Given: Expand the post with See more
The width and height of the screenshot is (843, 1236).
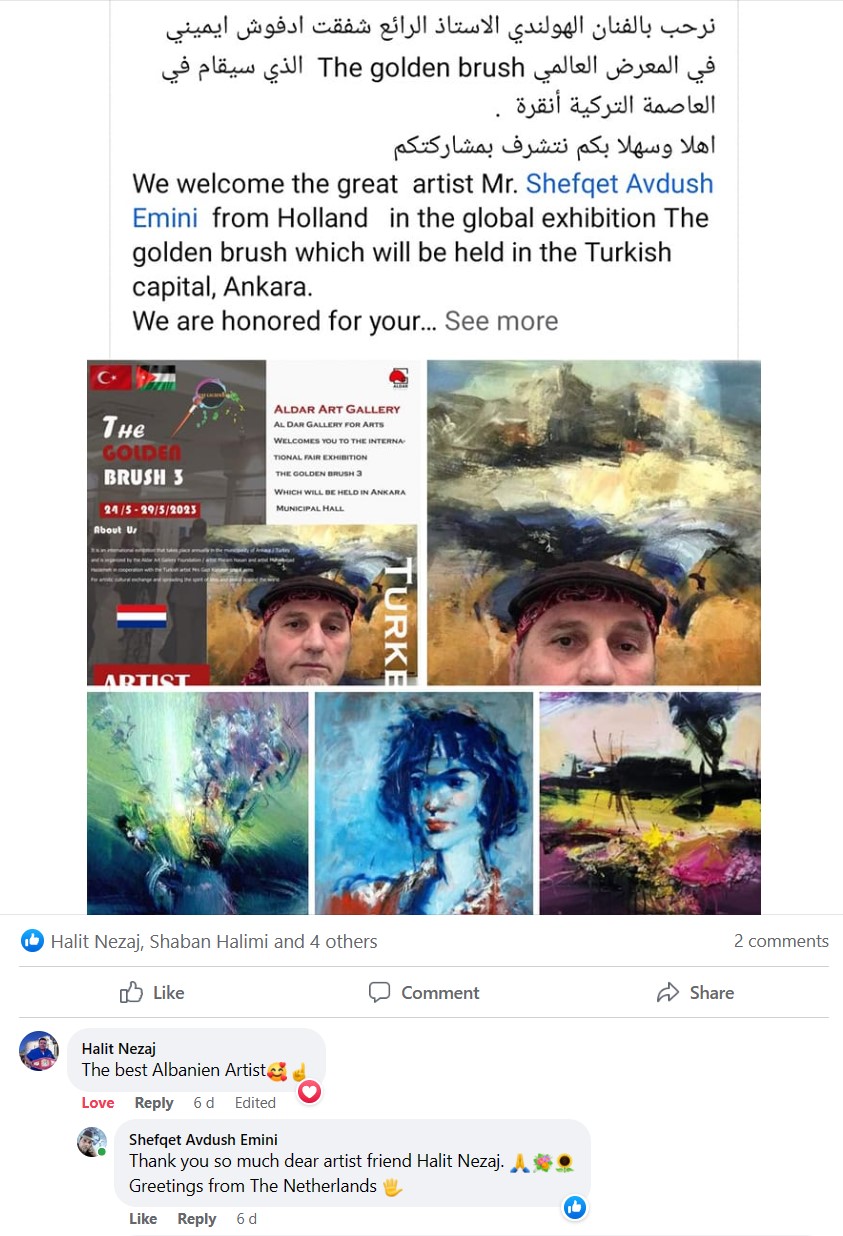Looking at the screenshot, I should pyautogui.click(x=501, y=321).
